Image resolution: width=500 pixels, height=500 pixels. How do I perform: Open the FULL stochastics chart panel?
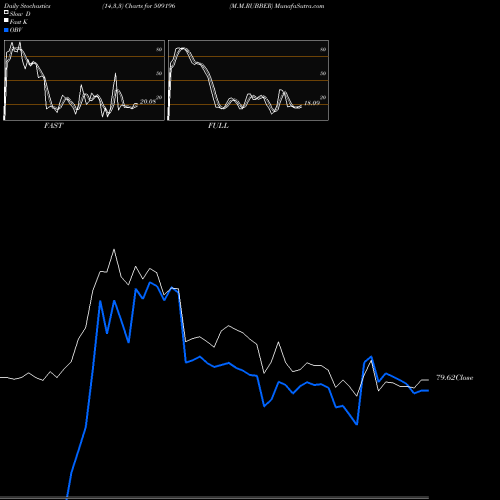(248, 80)
